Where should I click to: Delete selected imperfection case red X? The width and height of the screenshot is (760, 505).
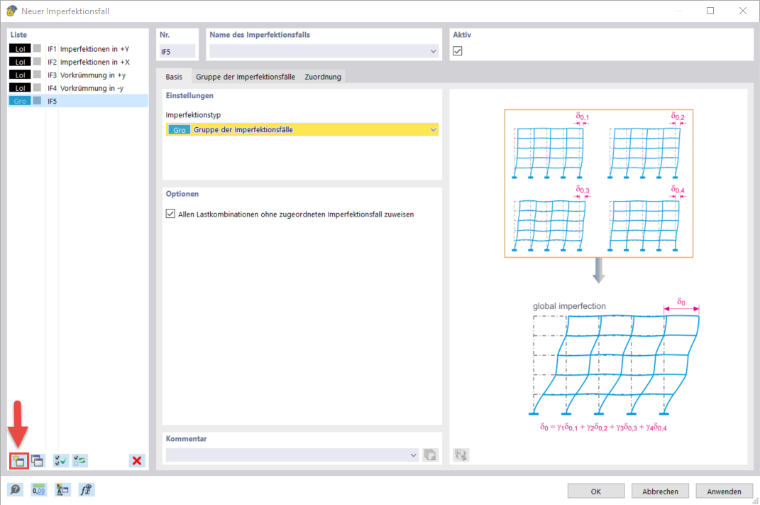tap(137, 460)
